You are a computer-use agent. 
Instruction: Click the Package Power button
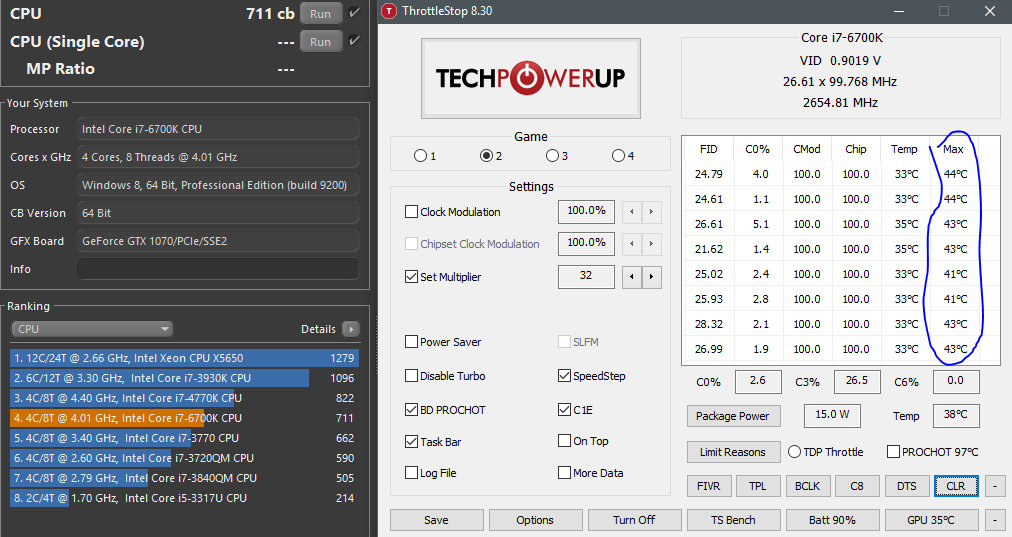click(x=733, y=416)
